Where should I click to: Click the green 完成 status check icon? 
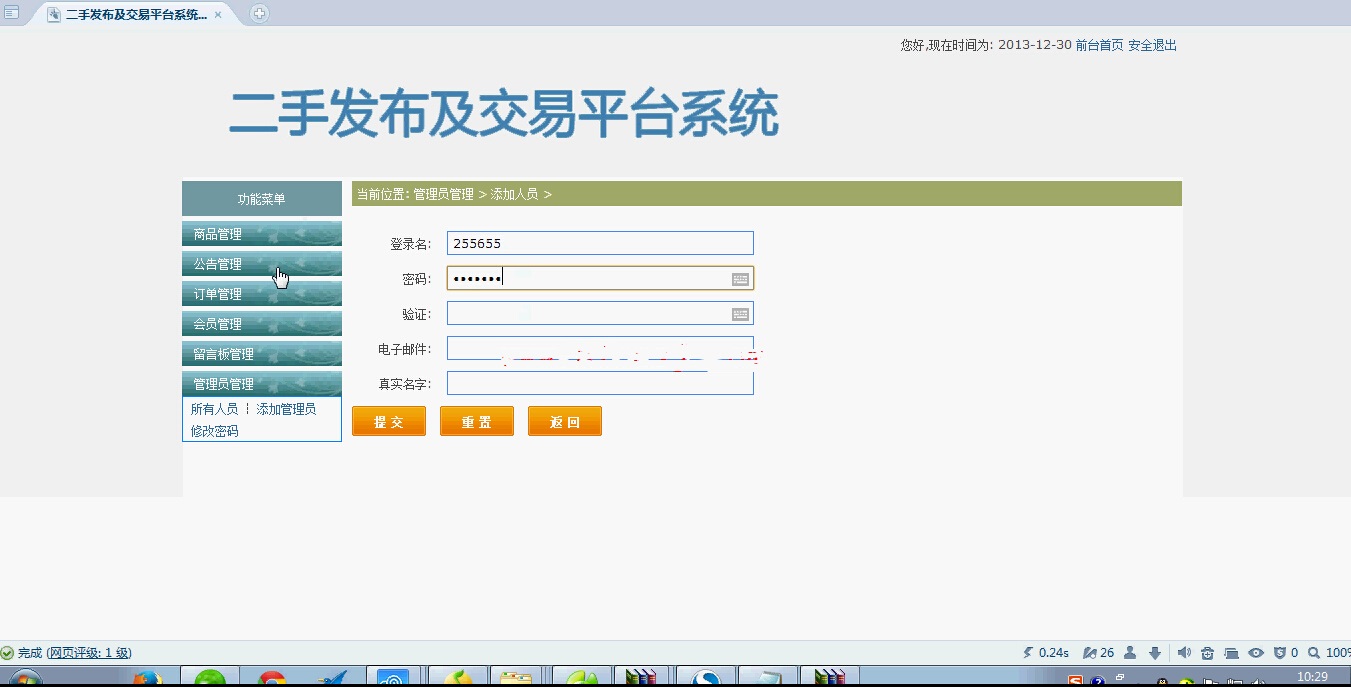pyautogui.click(x=8, y=653)
